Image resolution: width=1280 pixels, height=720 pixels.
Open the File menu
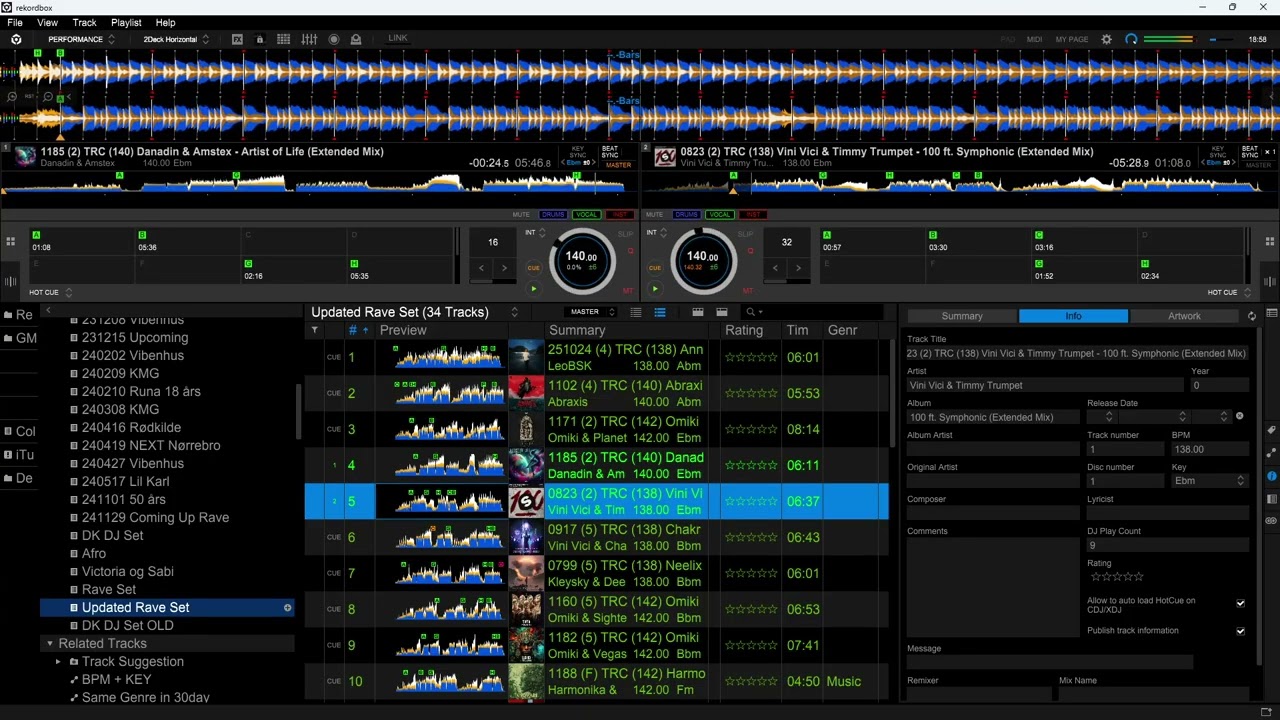[15, 22]
